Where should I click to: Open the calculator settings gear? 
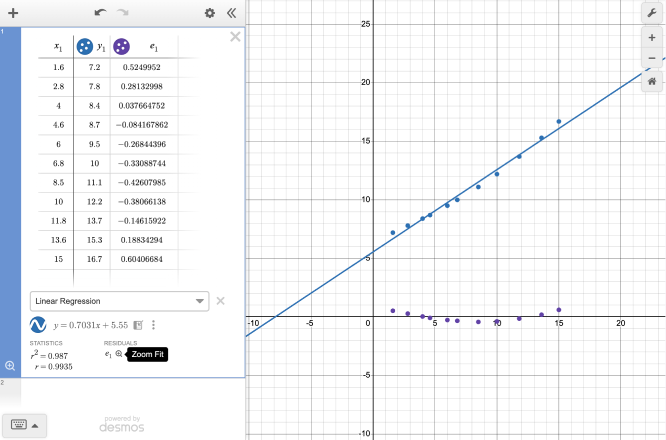tap(210, 13)
